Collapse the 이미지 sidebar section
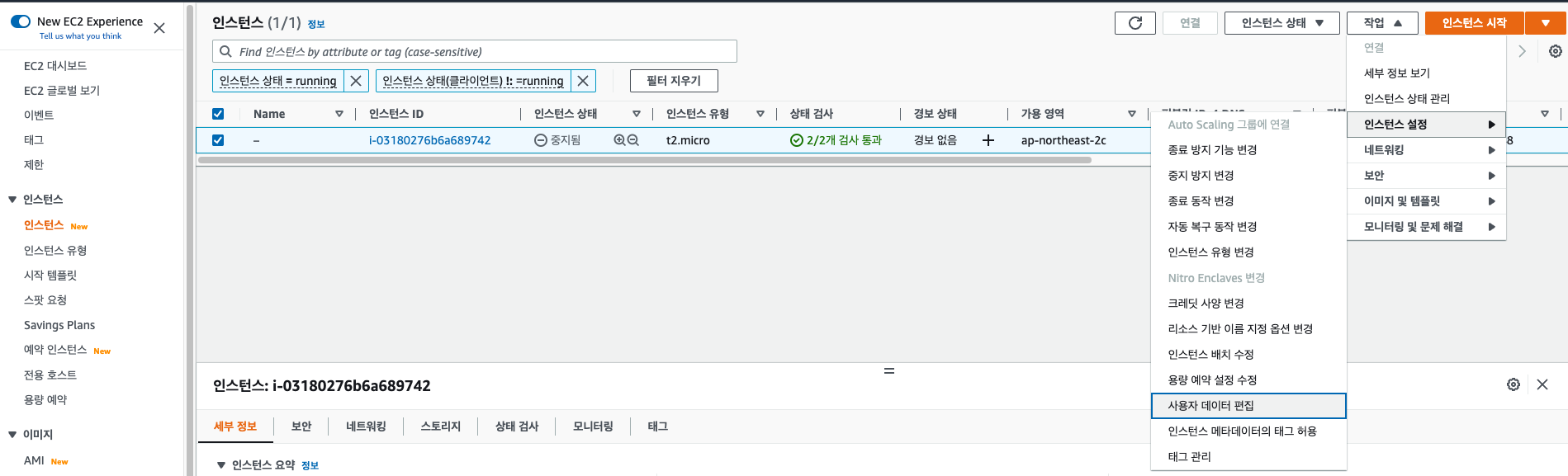 (12, 435)
